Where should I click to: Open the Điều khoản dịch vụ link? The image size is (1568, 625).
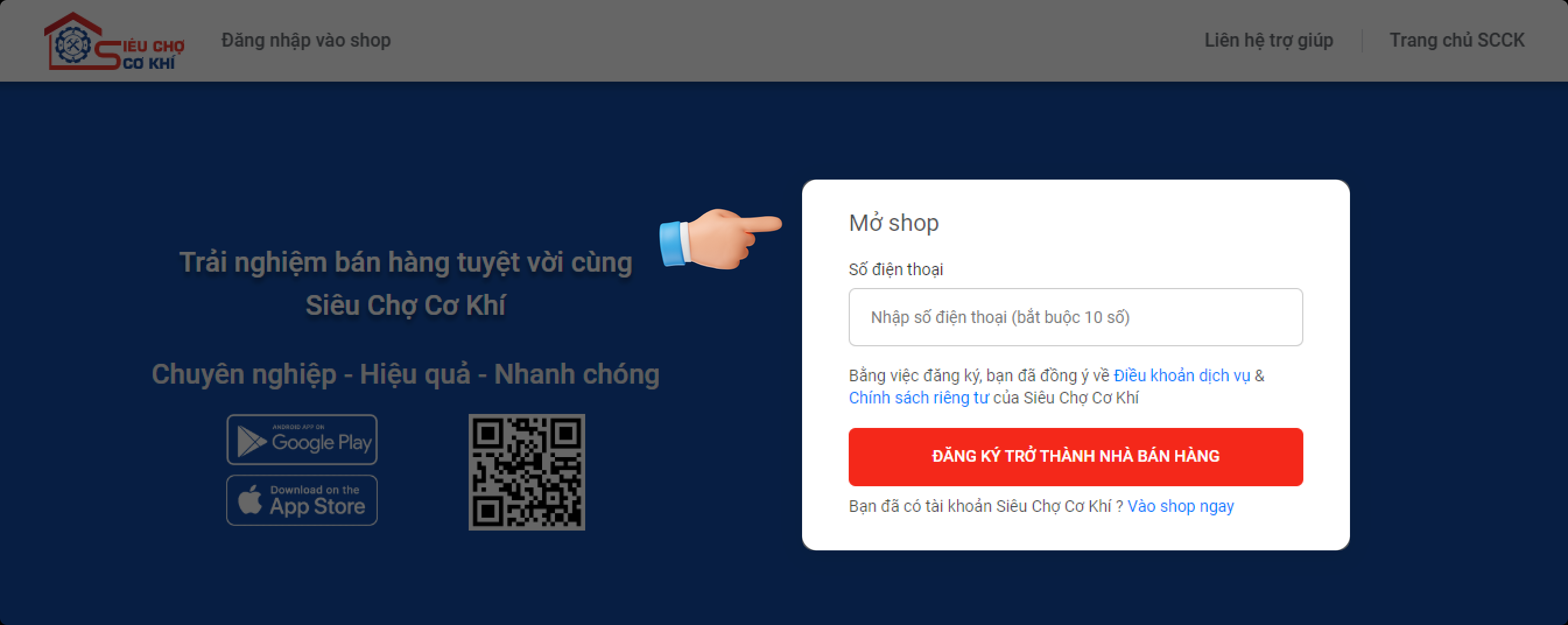(x=1182, y=375)
